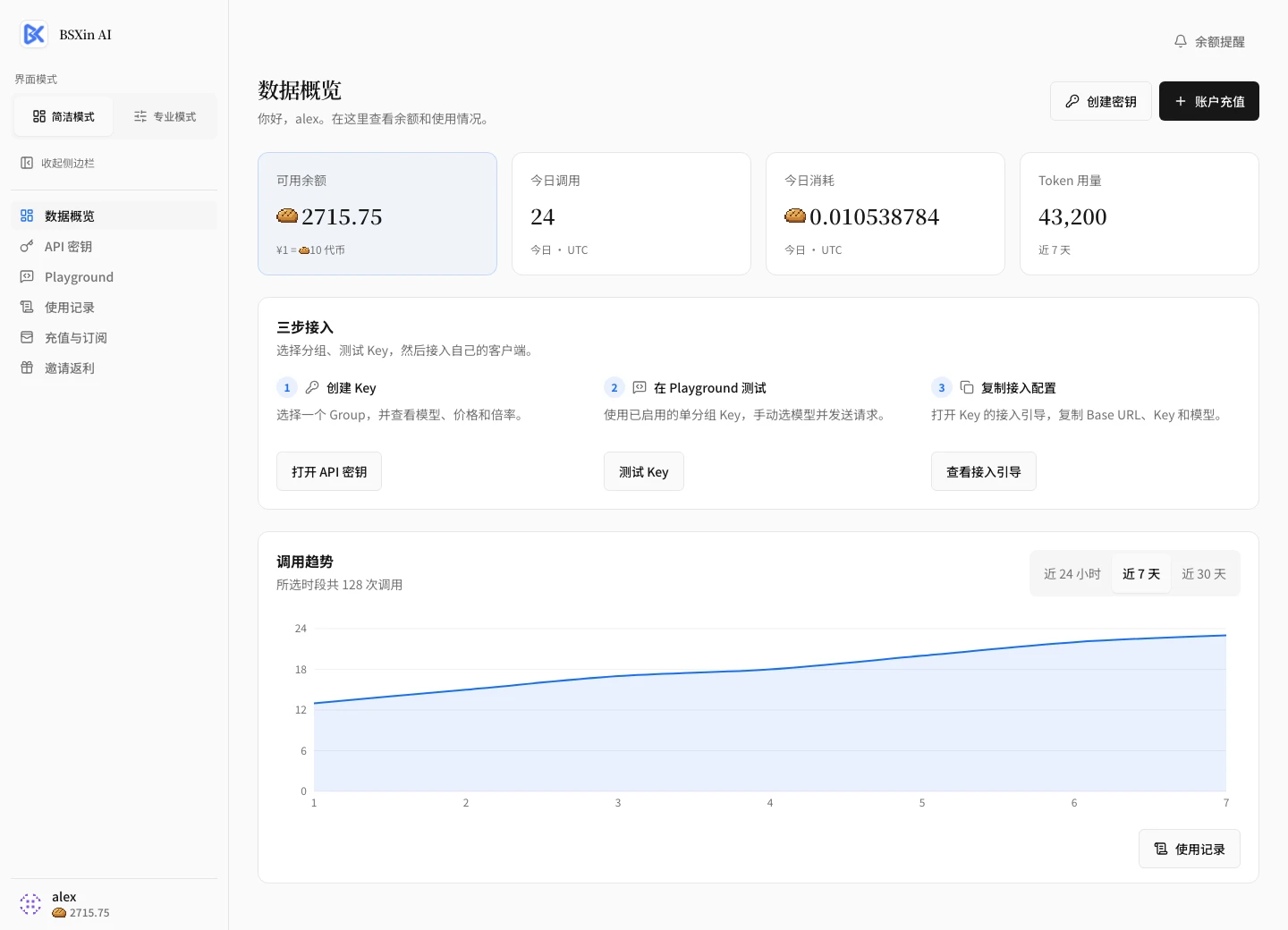Click 收起侧边栏 to collapse sidebar
This screenshot has height=930, width=1288.
(x=57, y=163)
